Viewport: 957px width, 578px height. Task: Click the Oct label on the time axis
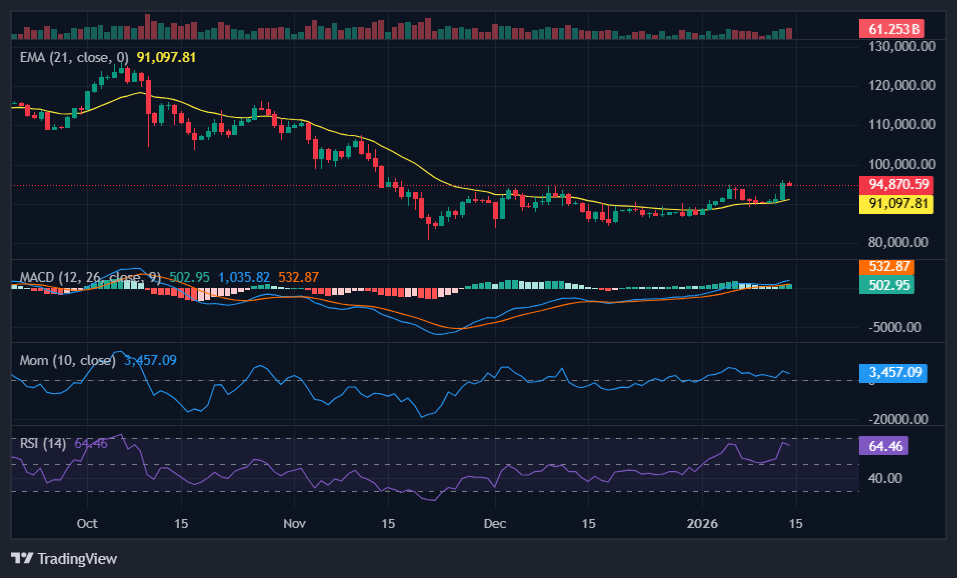pyautogui.click(x=87, y=523)
